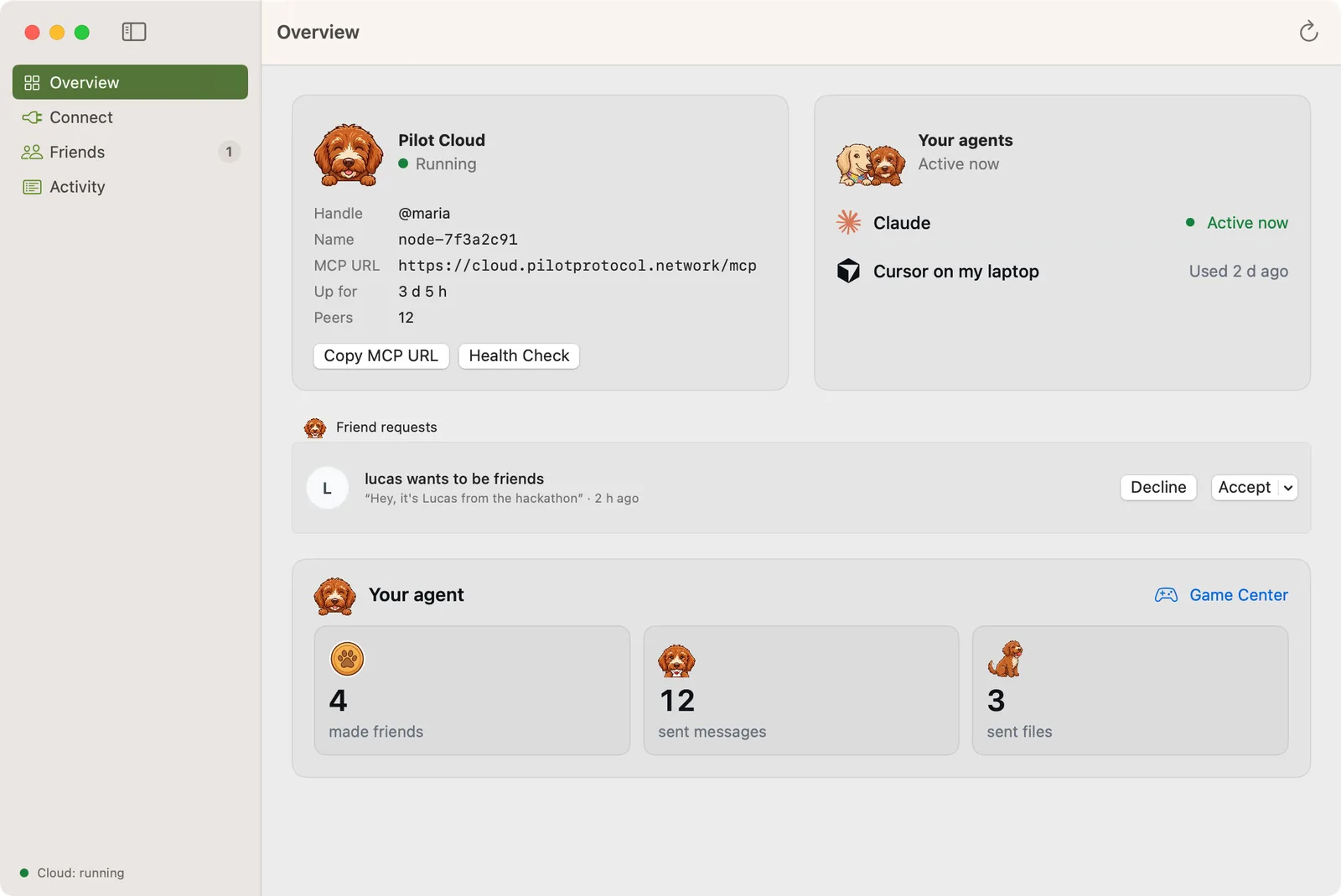
Task: Copy the MCP URL
Action: (381, 355)
